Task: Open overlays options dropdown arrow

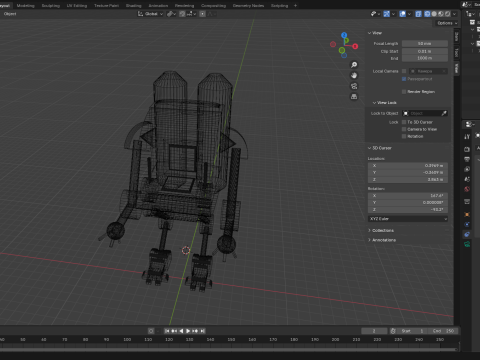Action: tap(409, 14)
